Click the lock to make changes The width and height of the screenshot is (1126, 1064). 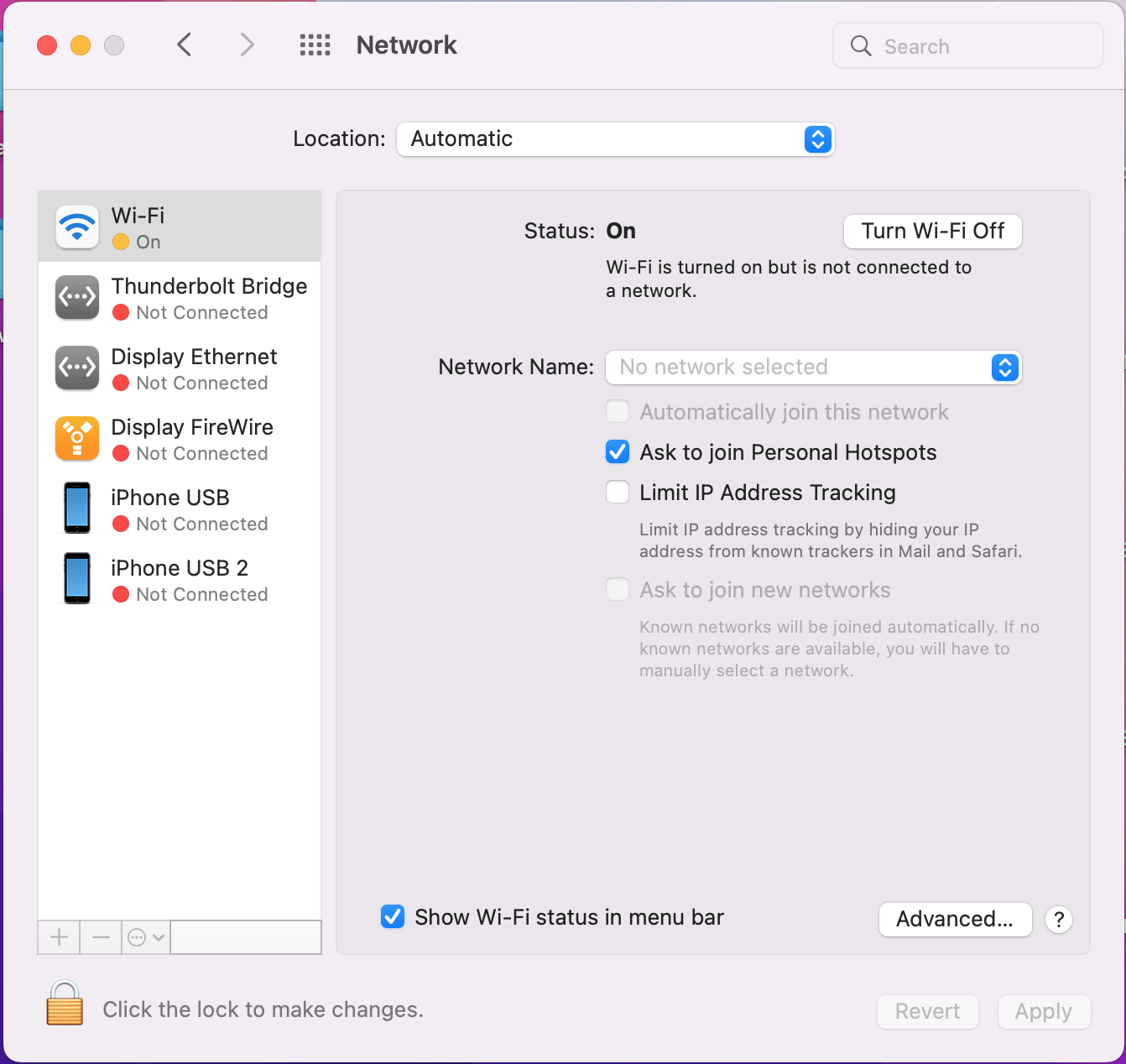[64, 1004]
